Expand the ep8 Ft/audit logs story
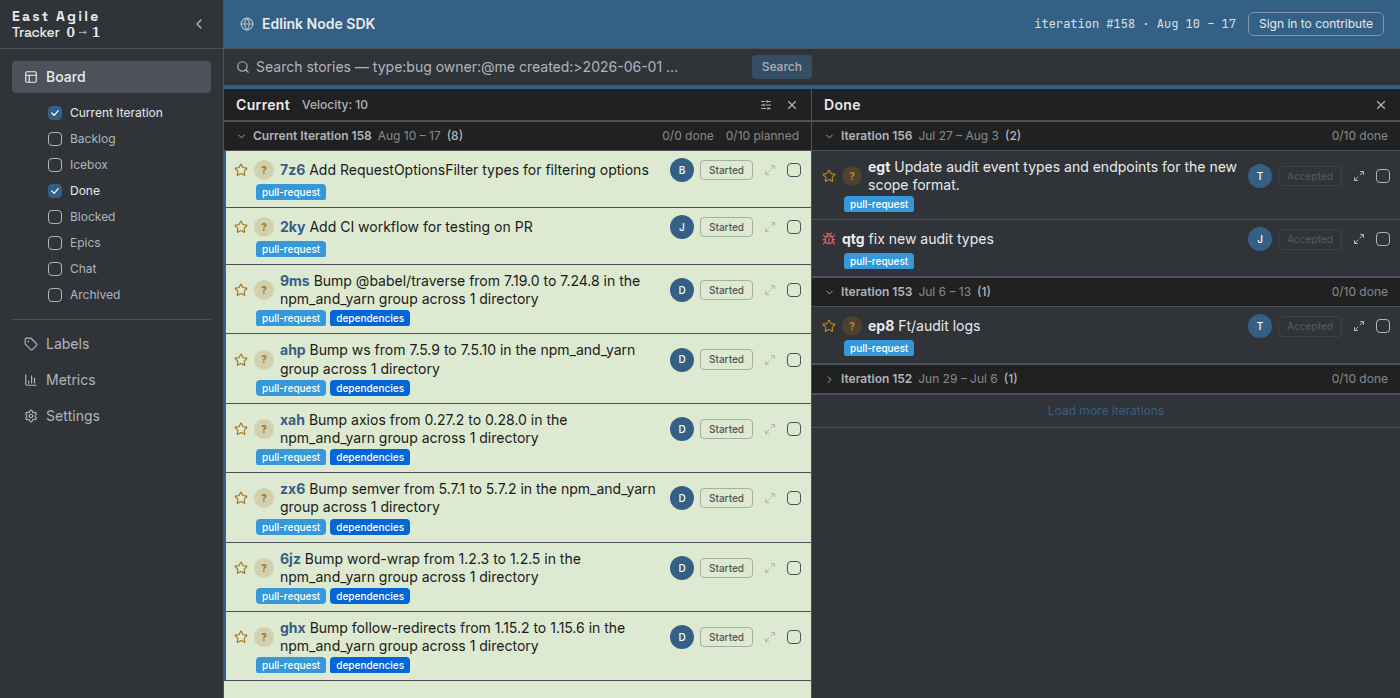This screenshot has height=698, width=1400. point(1359,326)
